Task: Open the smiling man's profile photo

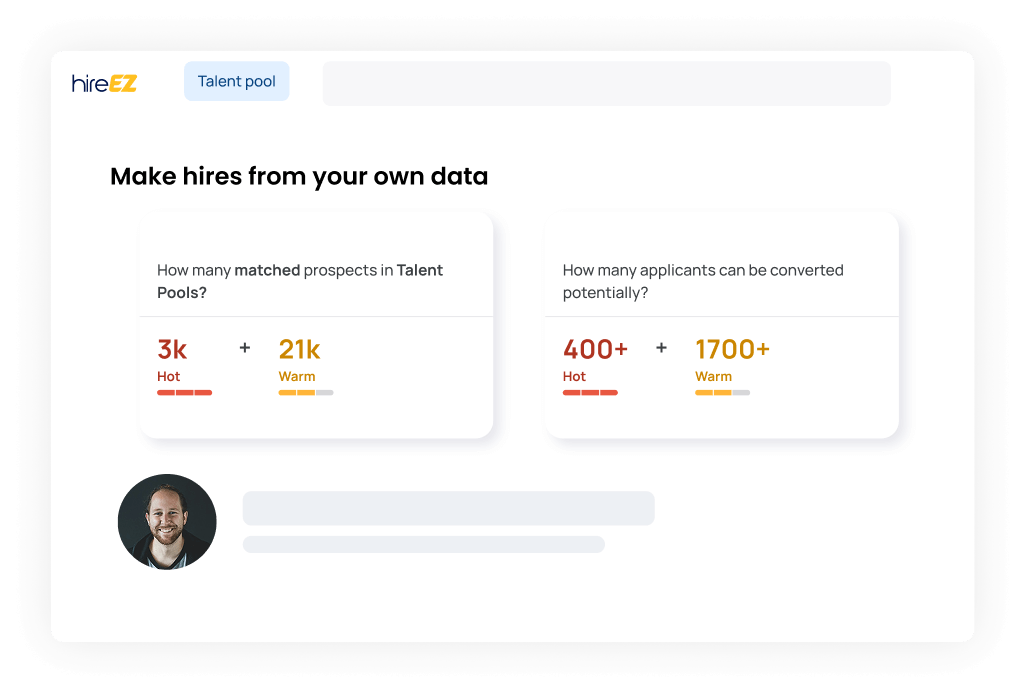Action: 167,522
